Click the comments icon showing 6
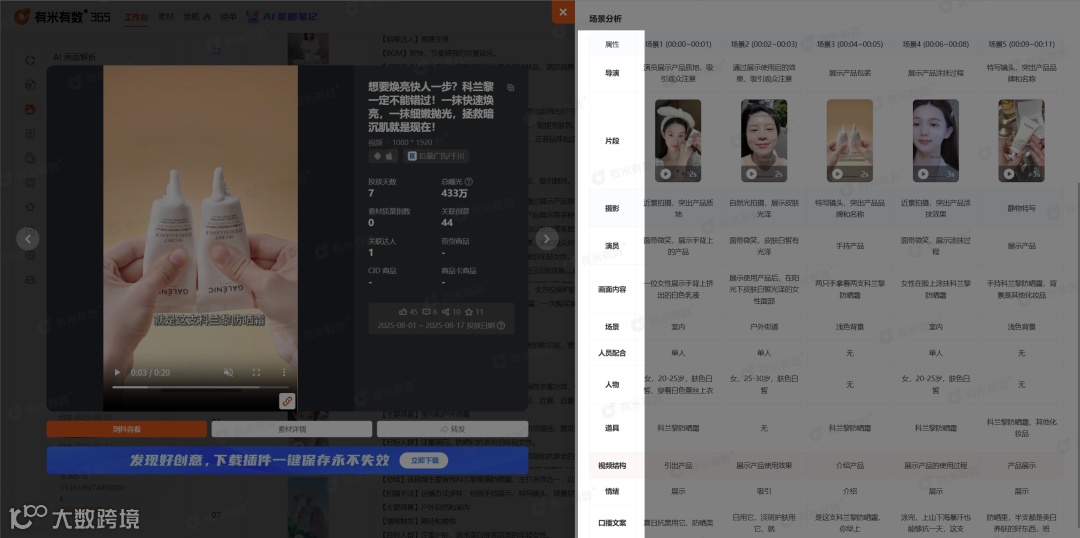 pos(426,312)
